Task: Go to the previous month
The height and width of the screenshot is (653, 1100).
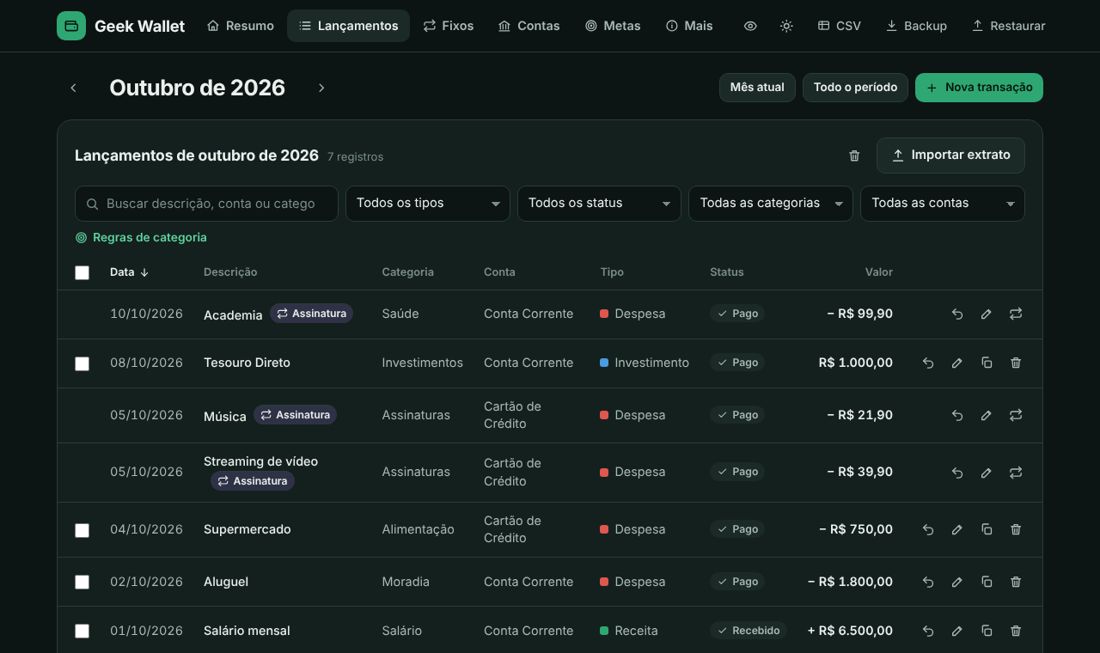Action: pos(74,88)
